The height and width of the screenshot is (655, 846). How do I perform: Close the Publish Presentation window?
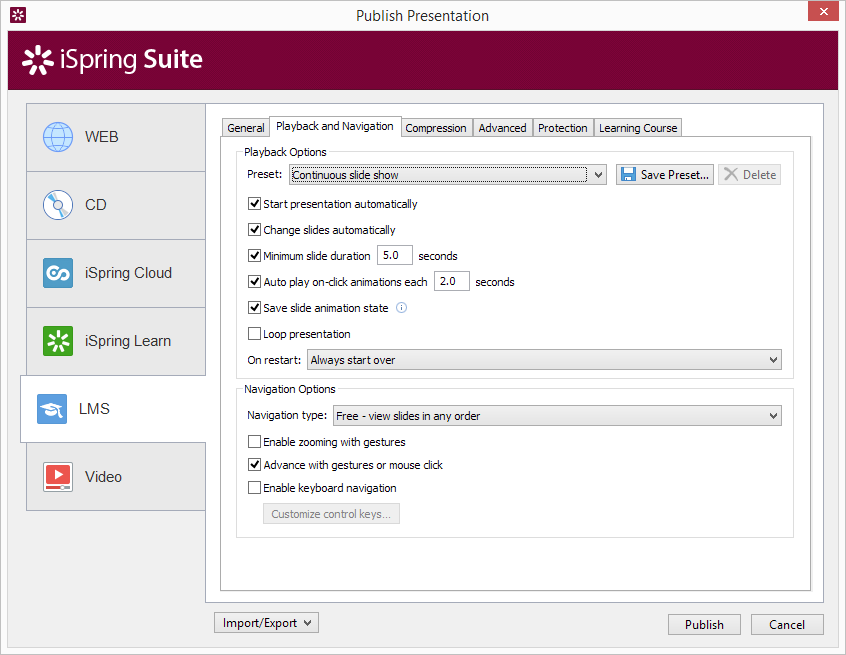click(823, 11)
